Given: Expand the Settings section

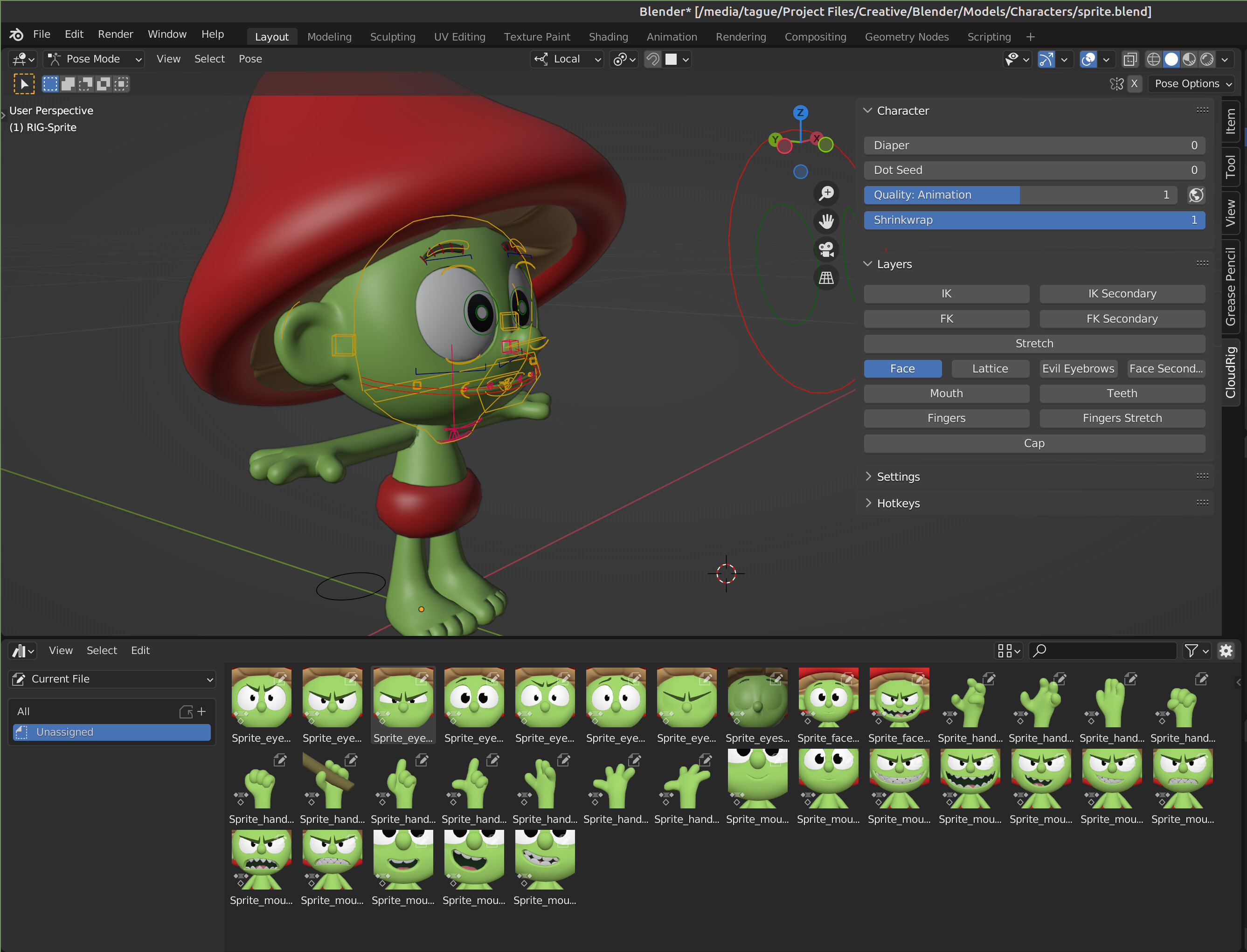Looking at the screenshot, I should click(x=898, y=475).
